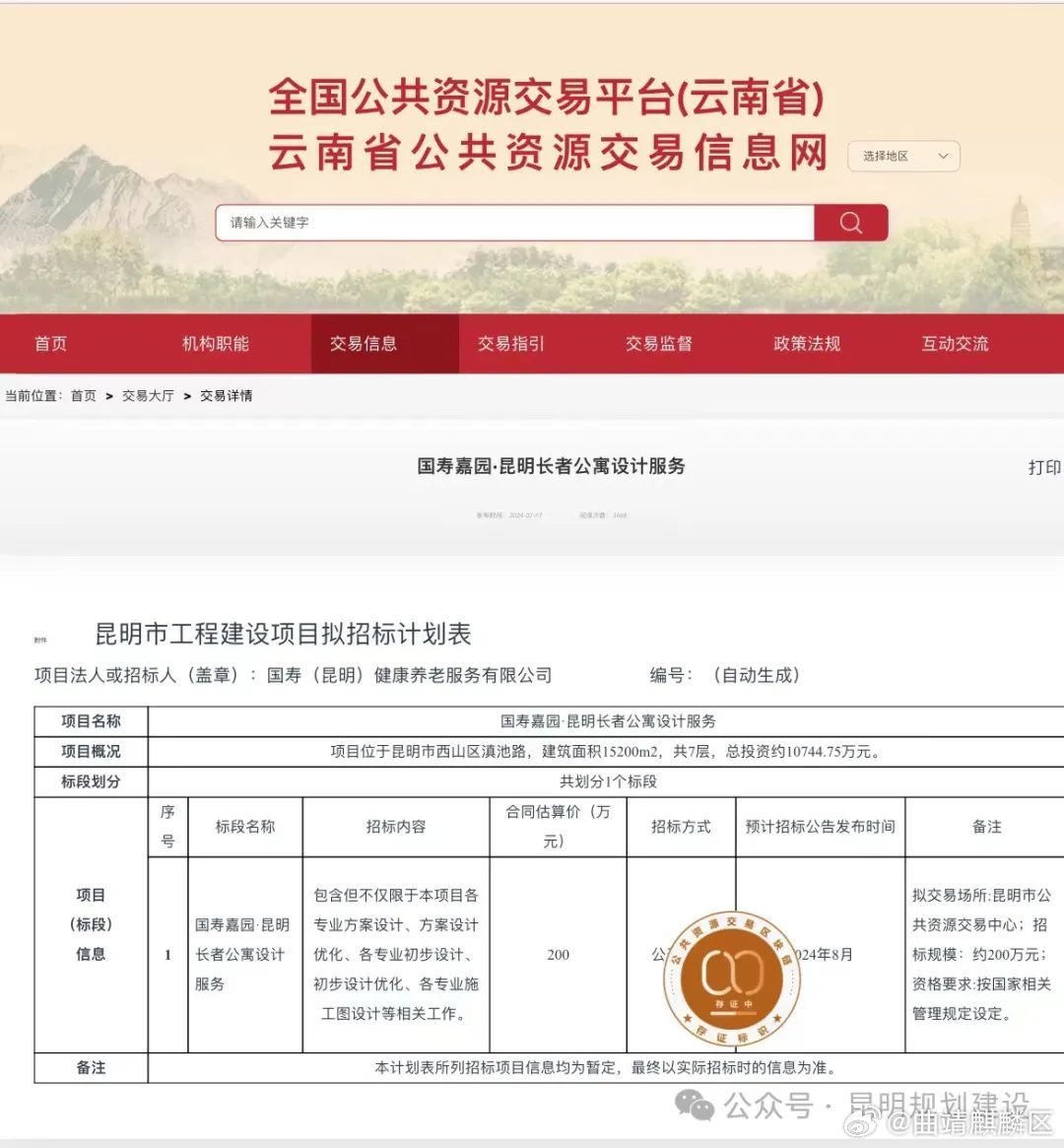Viewport: 1064px width, 1148px height.
Task: Click the 项目(标段)信息 row header
Action: [91, 924]
